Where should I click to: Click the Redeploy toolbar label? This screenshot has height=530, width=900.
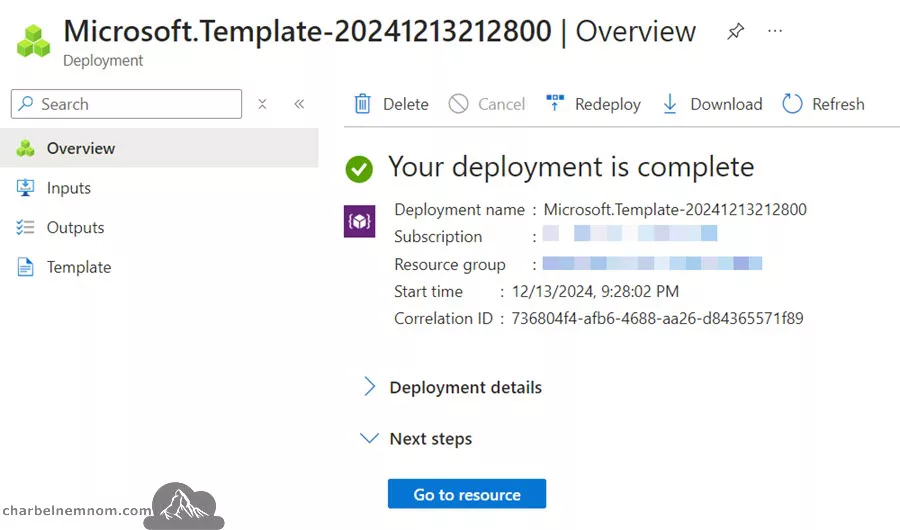(x=608, y=105)
